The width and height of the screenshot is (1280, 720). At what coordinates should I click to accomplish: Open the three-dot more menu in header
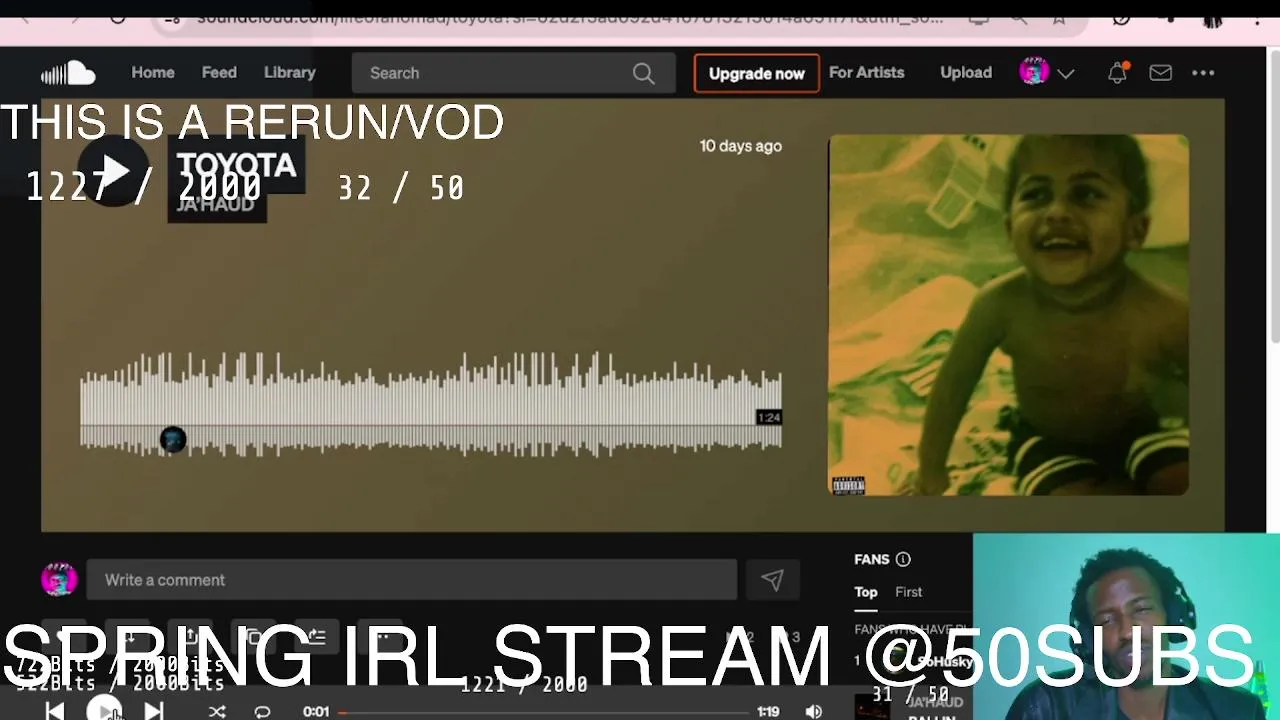pyautogui.click(x=1203, y=73)
